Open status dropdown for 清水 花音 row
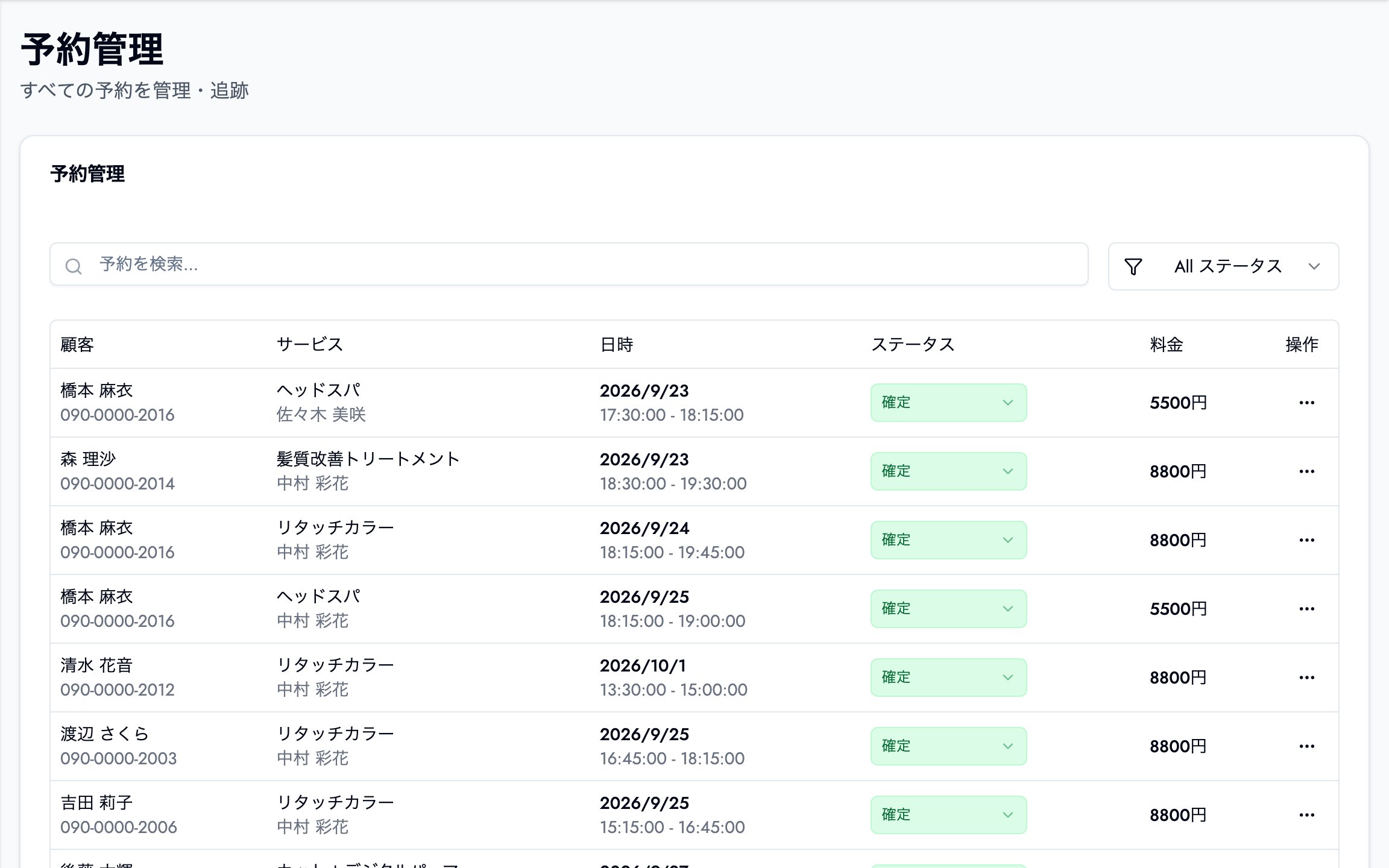 (x=948, y=678)
